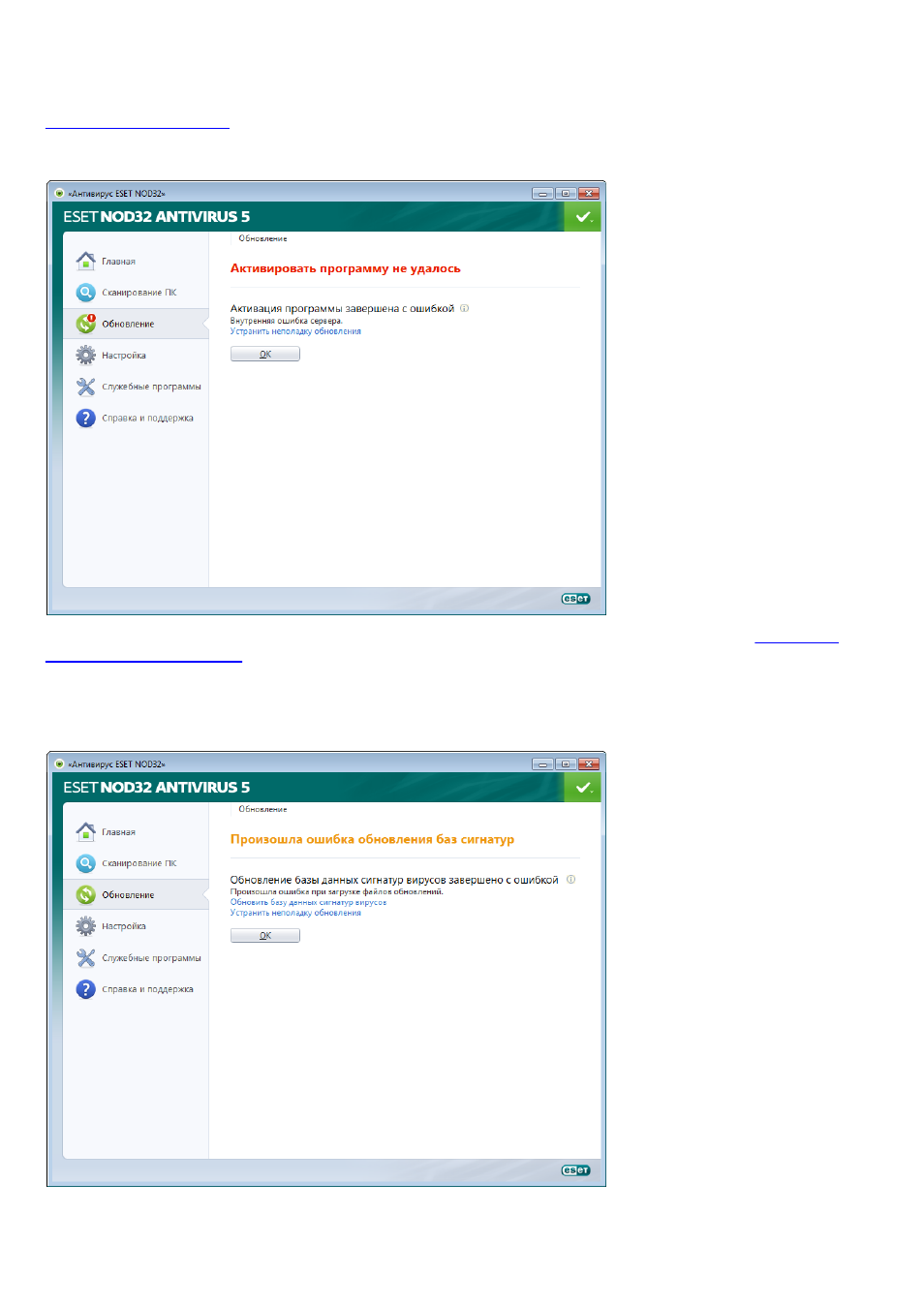Viewport: 924px width, 1308px height.
Task: Select Обновление icon without badge in signature-update-error window
Action: tap(86, 894)
